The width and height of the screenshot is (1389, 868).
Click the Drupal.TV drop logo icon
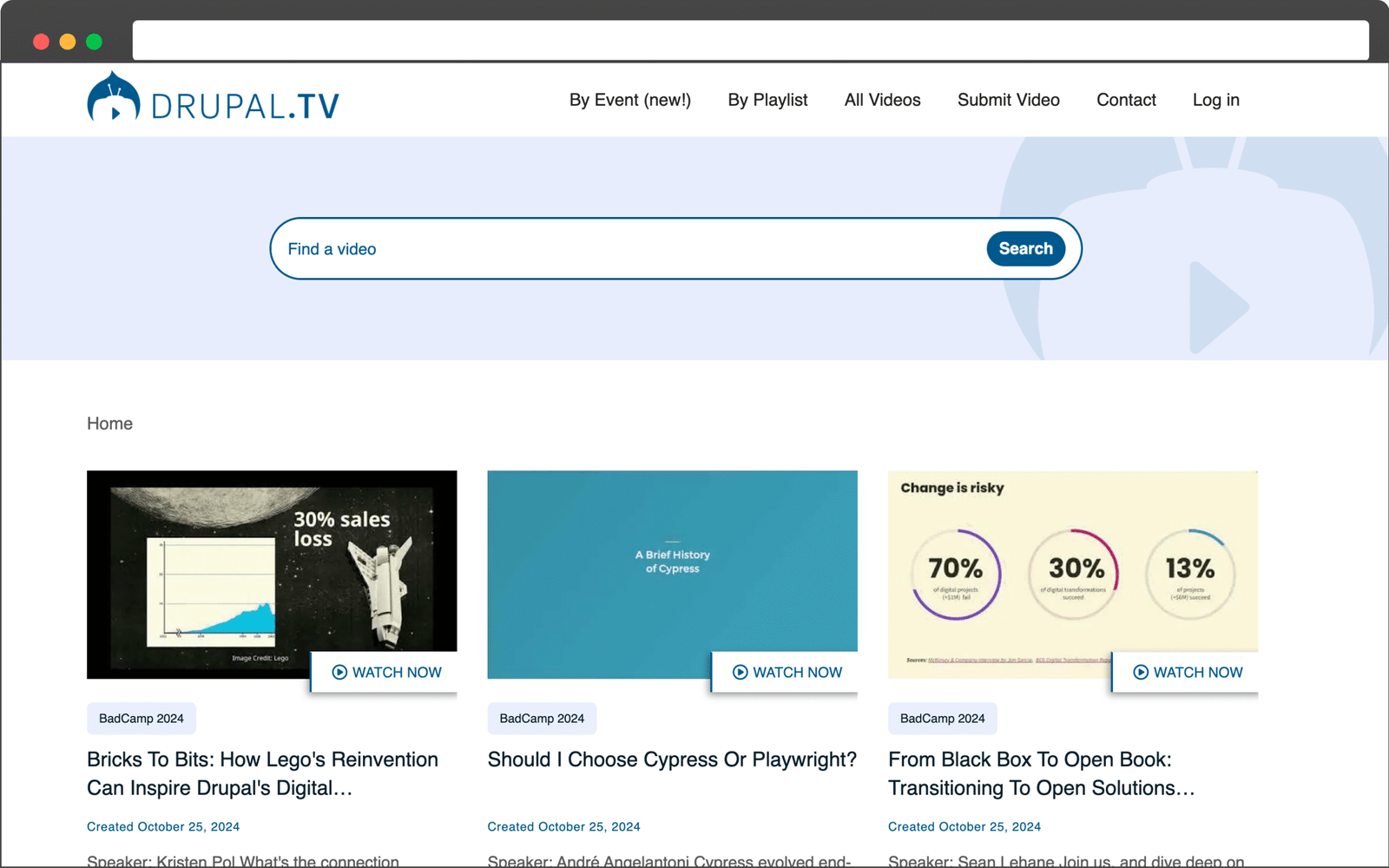tap(113, 97)
